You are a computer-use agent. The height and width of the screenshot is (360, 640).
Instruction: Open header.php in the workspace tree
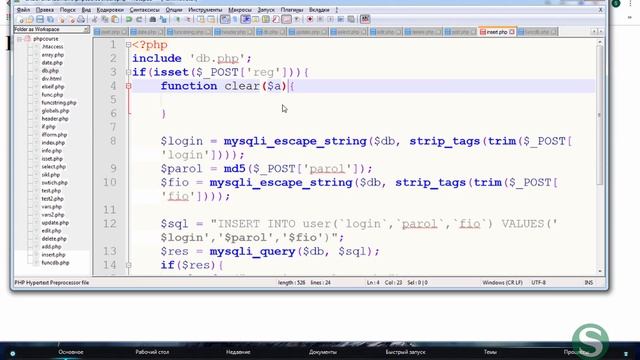55,119
